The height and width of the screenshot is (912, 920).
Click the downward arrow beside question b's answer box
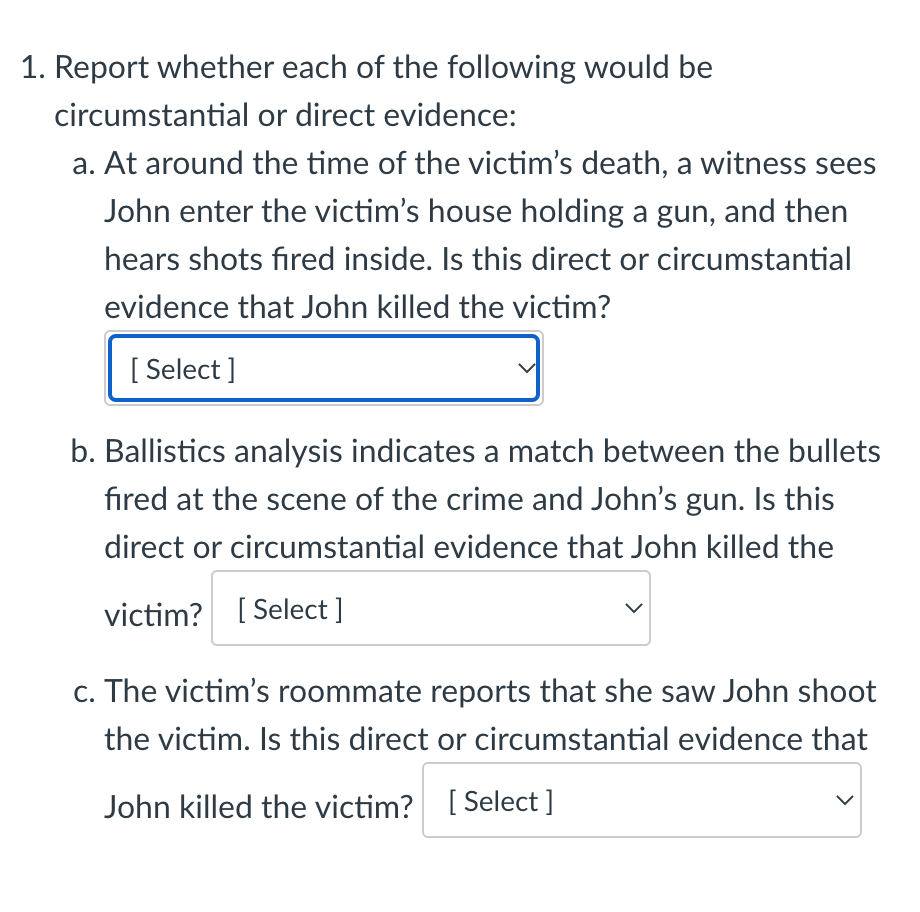point(632,606)
